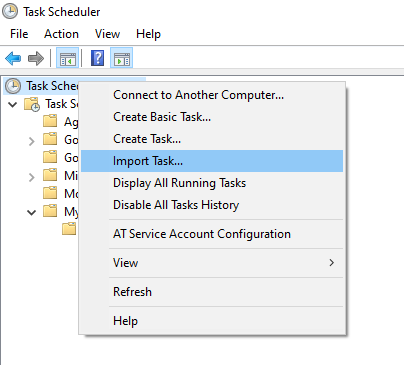
Task: Select the 'Mi' folder label in tree
Action: point(71,175)
